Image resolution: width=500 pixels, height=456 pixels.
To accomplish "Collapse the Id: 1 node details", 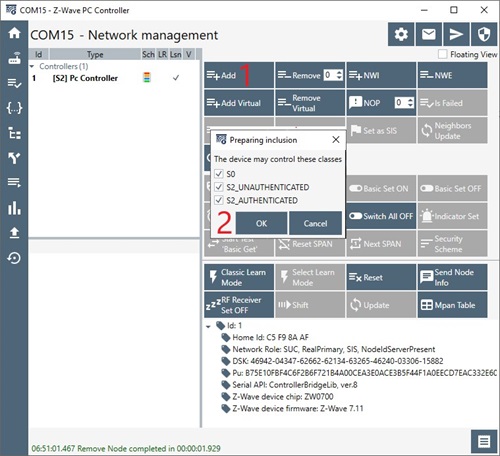I will tap(209, 326).
